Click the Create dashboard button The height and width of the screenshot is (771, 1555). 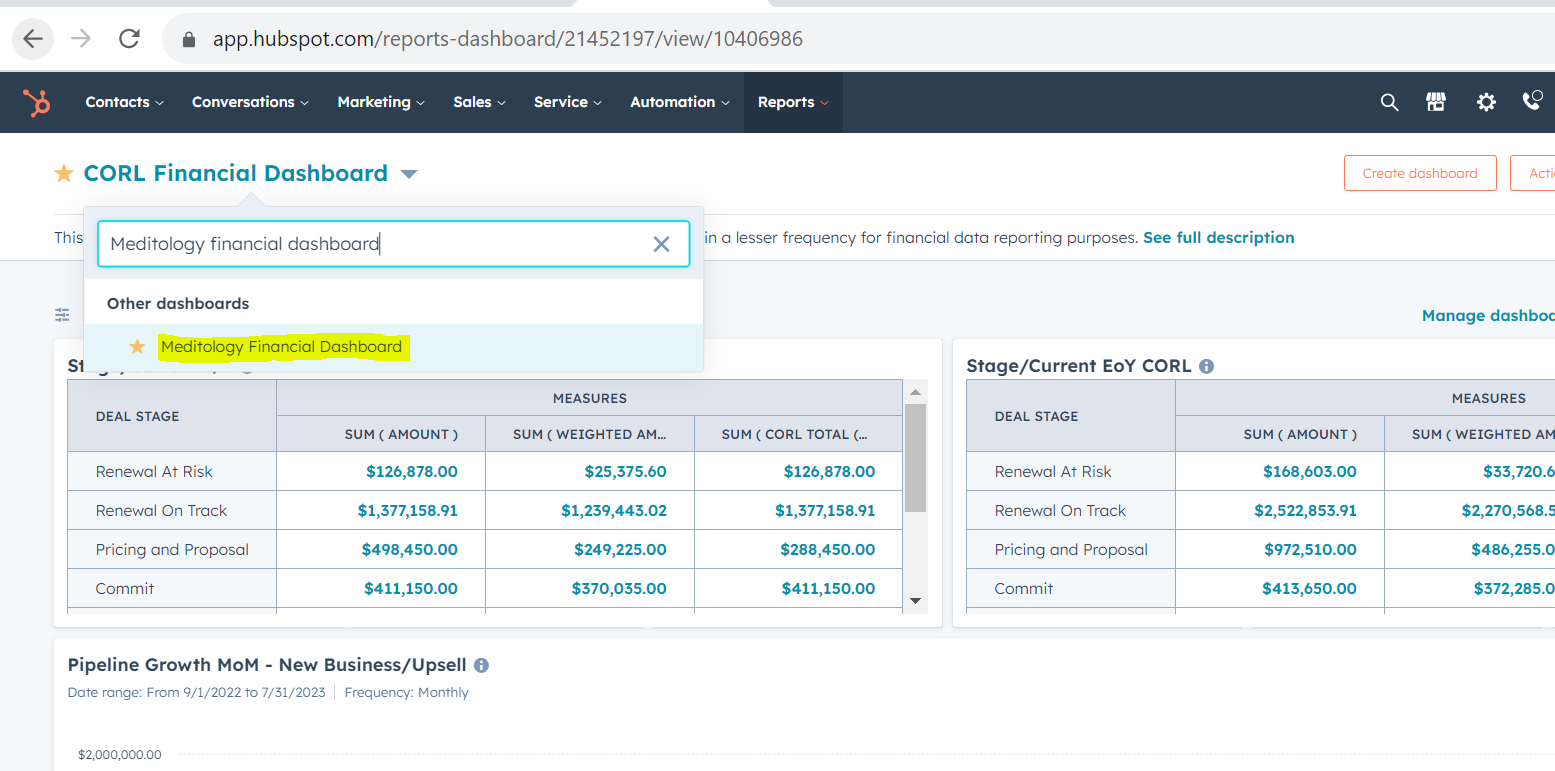click(1419, 173)
